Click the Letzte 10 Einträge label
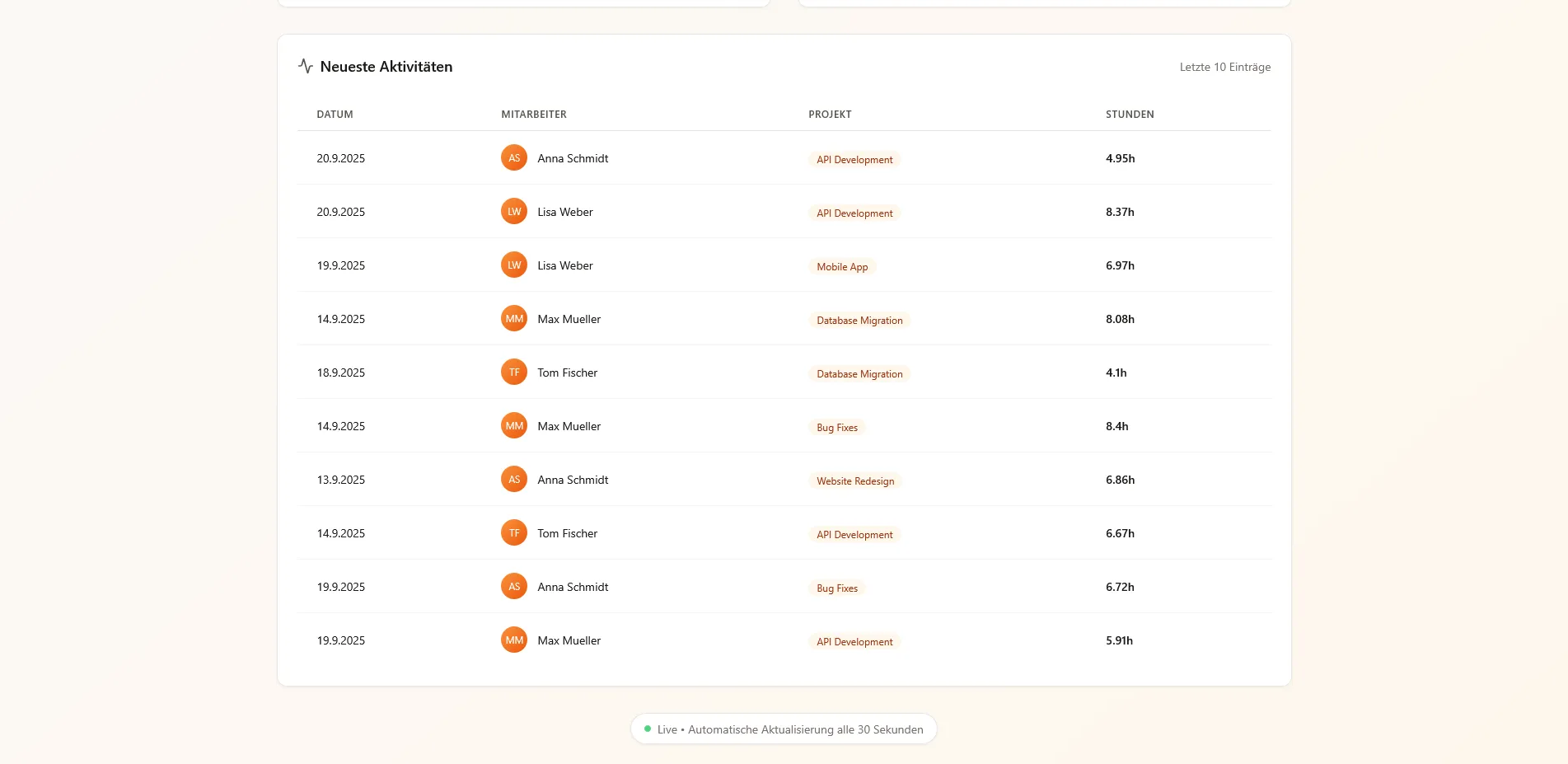The width and height of the screenshot is (1568, 764). click(x=1224, y=67)
